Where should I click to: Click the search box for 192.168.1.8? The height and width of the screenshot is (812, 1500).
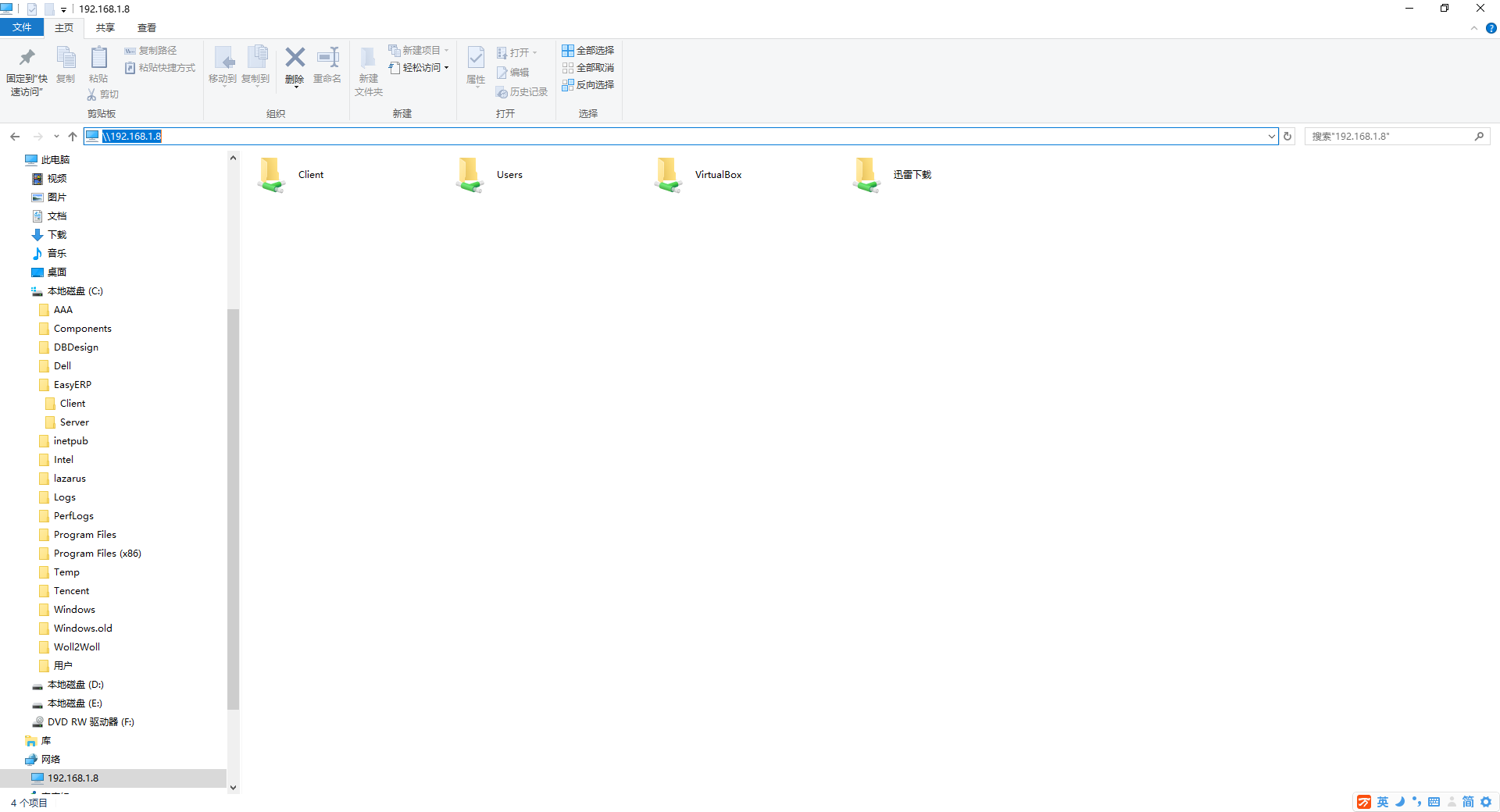[x=1389, y=137]
